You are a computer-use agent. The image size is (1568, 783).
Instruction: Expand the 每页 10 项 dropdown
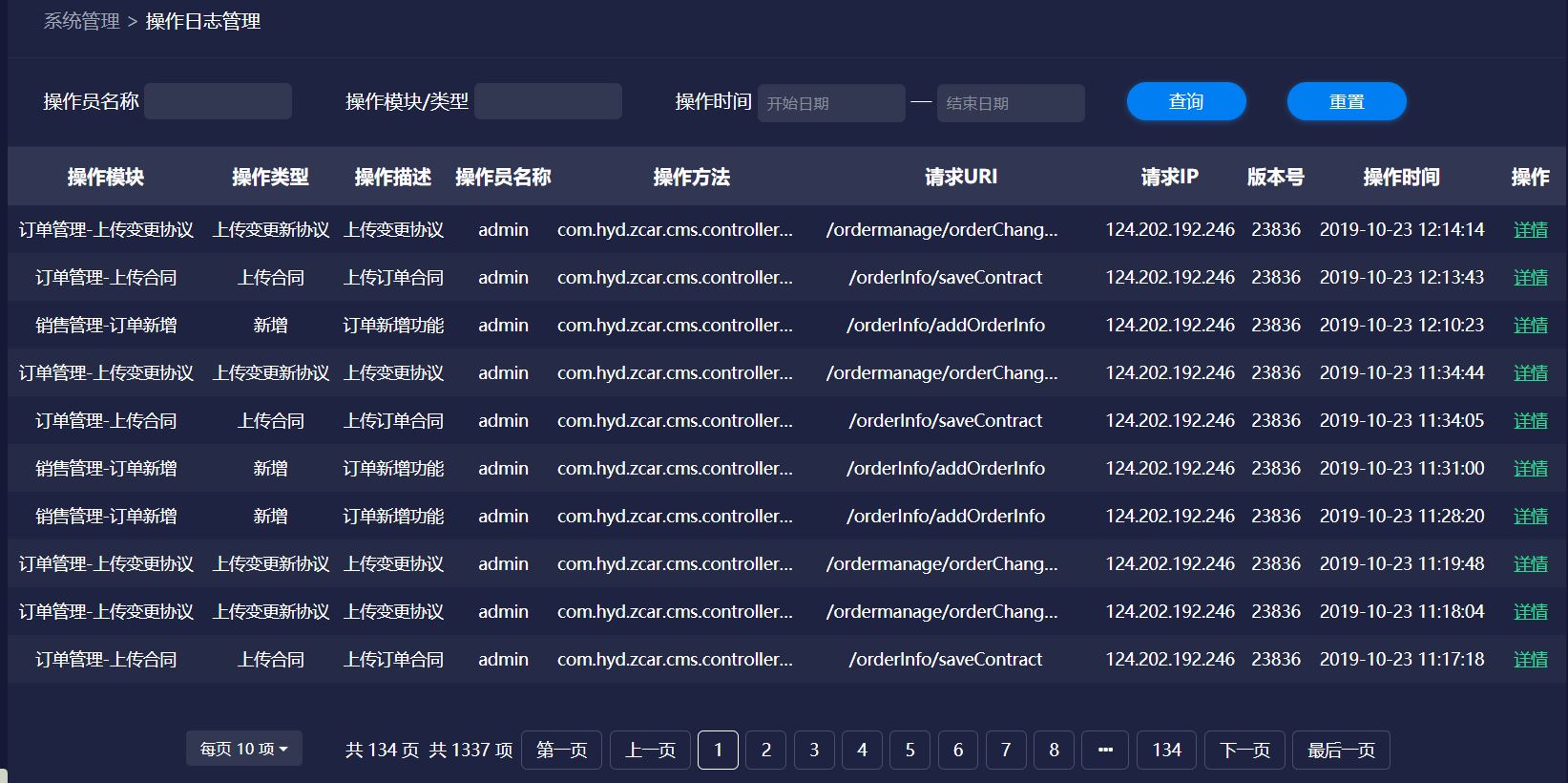[x=244, y=749]
